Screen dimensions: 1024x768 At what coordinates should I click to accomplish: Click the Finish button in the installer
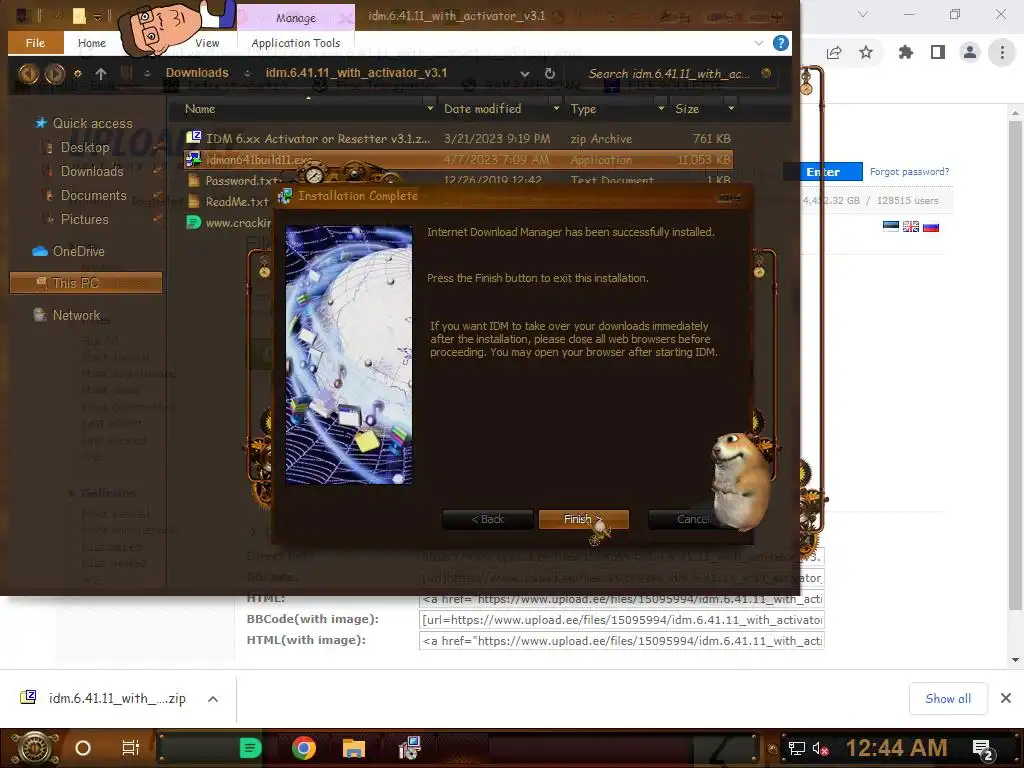coord(583,519)
